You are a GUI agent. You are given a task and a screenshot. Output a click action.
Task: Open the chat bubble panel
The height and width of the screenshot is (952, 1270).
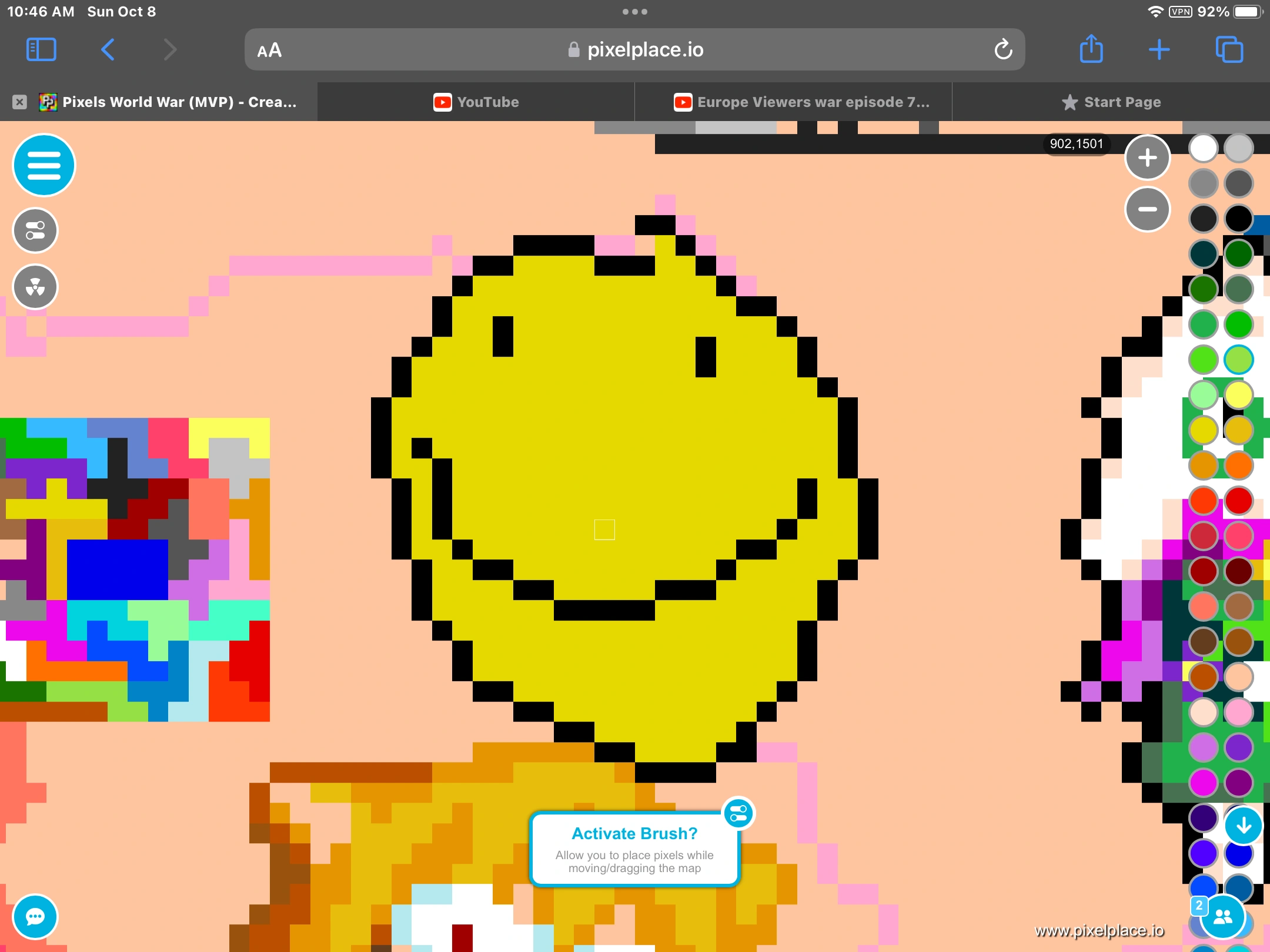click(35, 916)
